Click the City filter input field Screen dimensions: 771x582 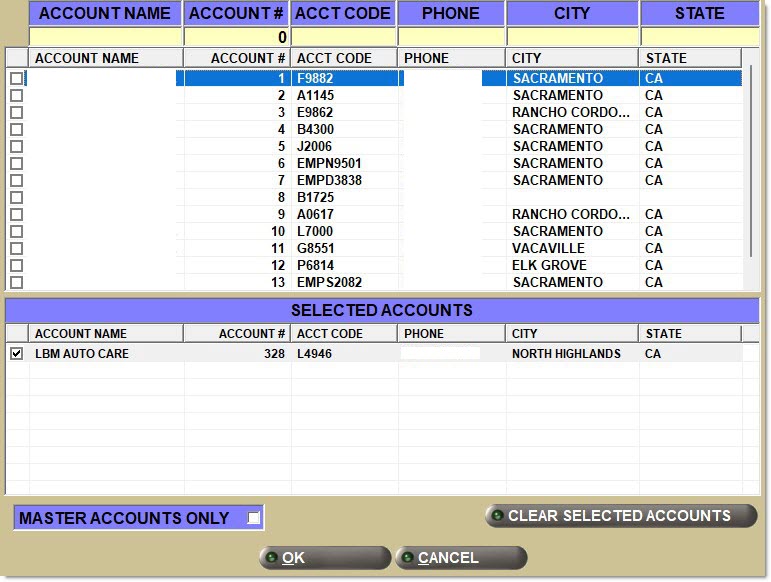[572, 37]
